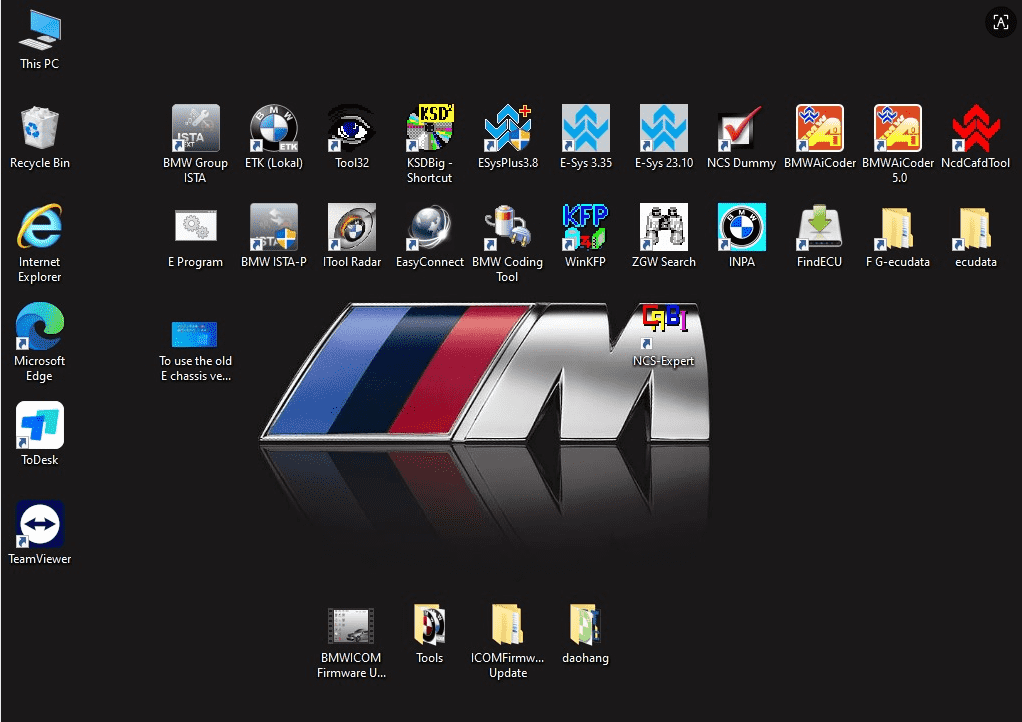Click the screenshot capture button in top-right corner
Viewport: 1022px width, 722px height.
1000,23
